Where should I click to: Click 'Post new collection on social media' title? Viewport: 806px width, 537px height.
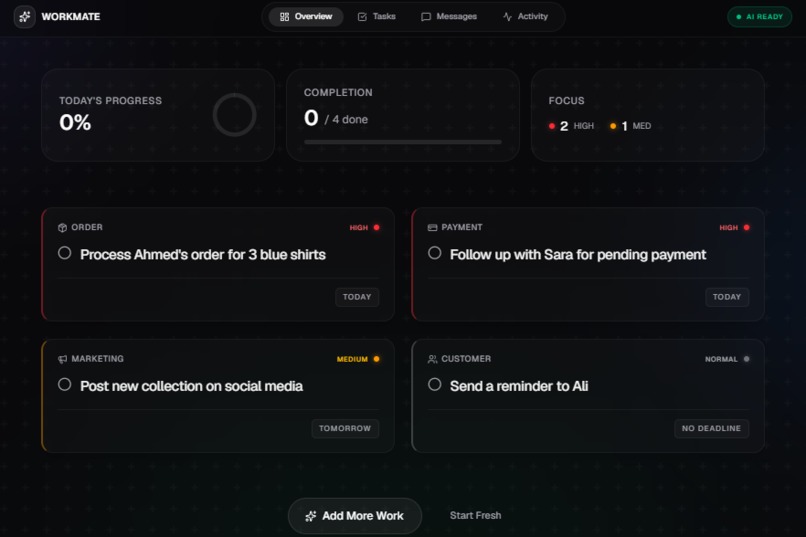(x=191, y=386)
